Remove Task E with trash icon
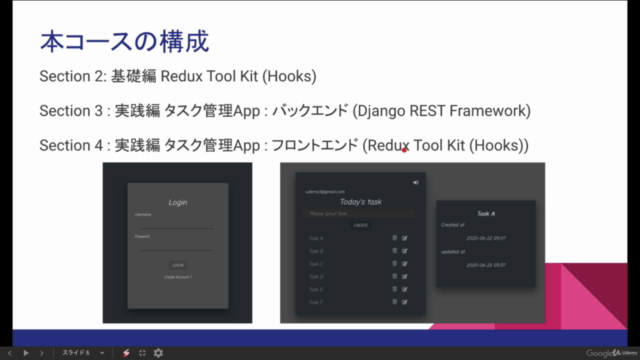 pos(394,289)
